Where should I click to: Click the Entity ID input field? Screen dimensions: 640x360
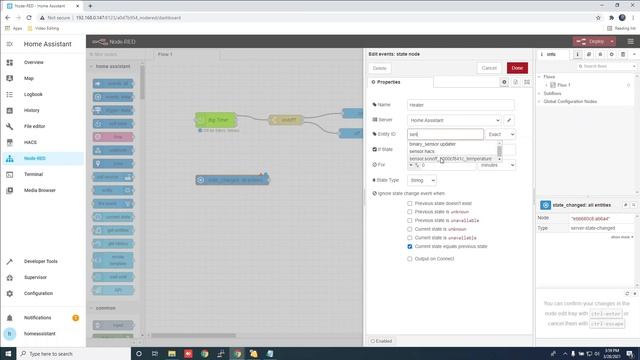[x=445, y=134]
